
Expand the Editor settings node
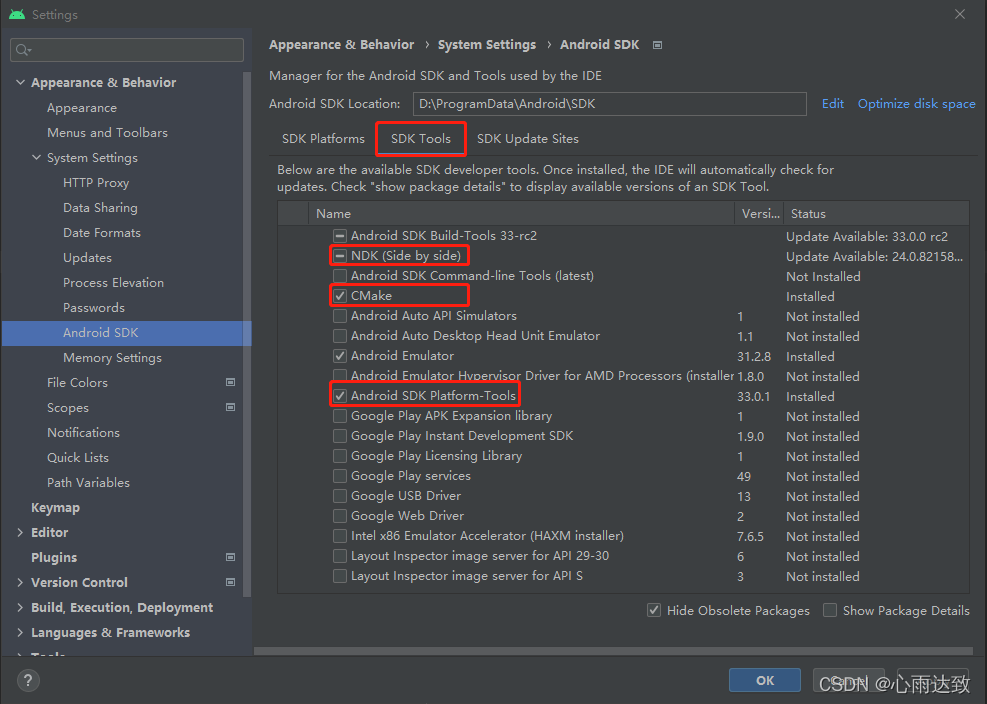pos(20,533)
